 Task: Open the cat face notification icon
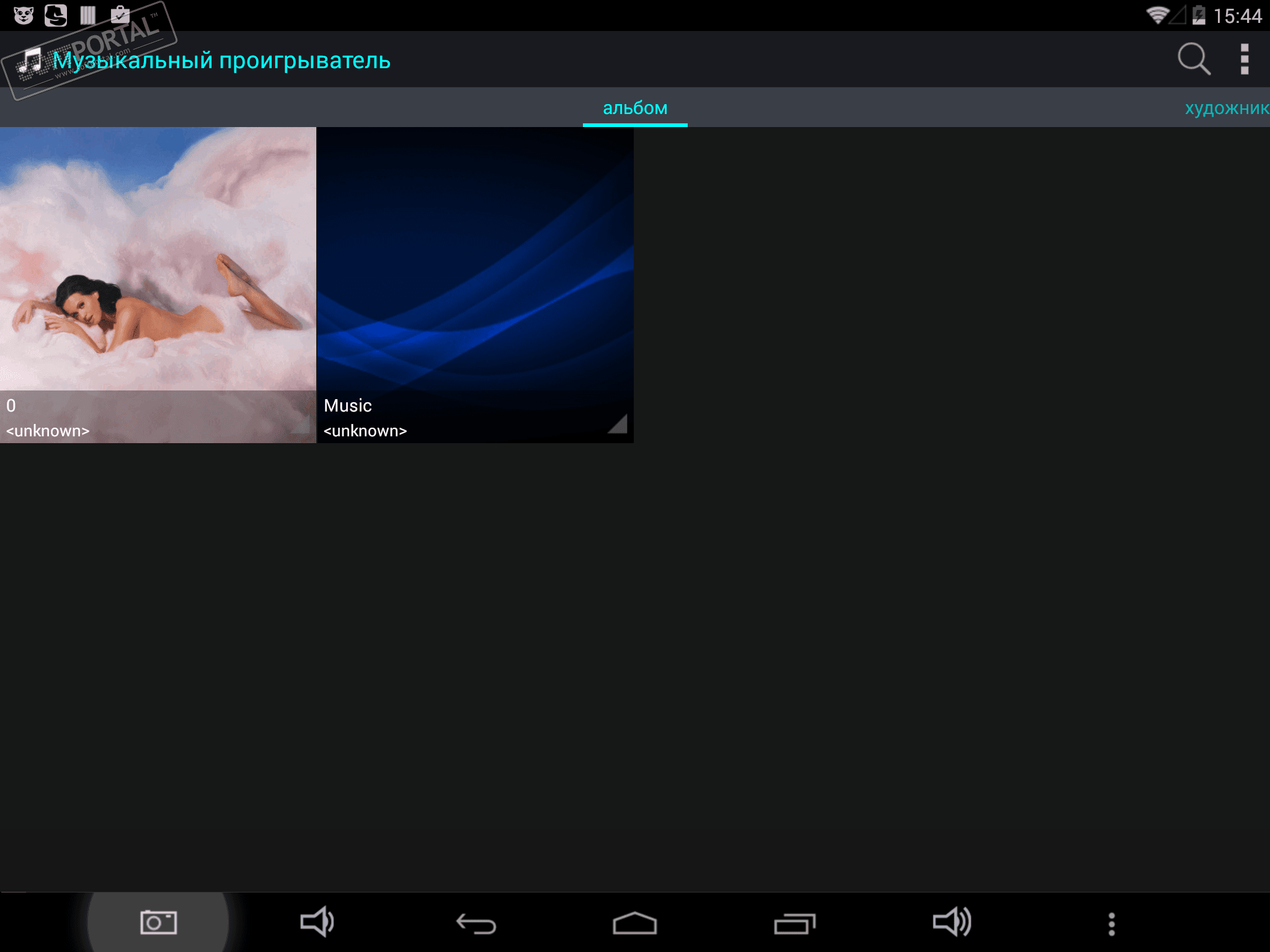[x=24, y=15]
